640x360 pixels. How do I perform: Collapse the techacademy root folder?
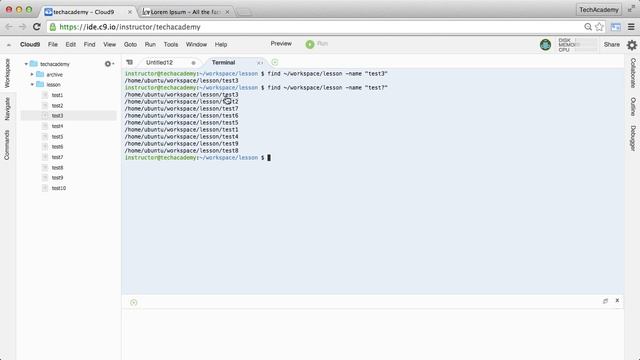click(26, 64)
